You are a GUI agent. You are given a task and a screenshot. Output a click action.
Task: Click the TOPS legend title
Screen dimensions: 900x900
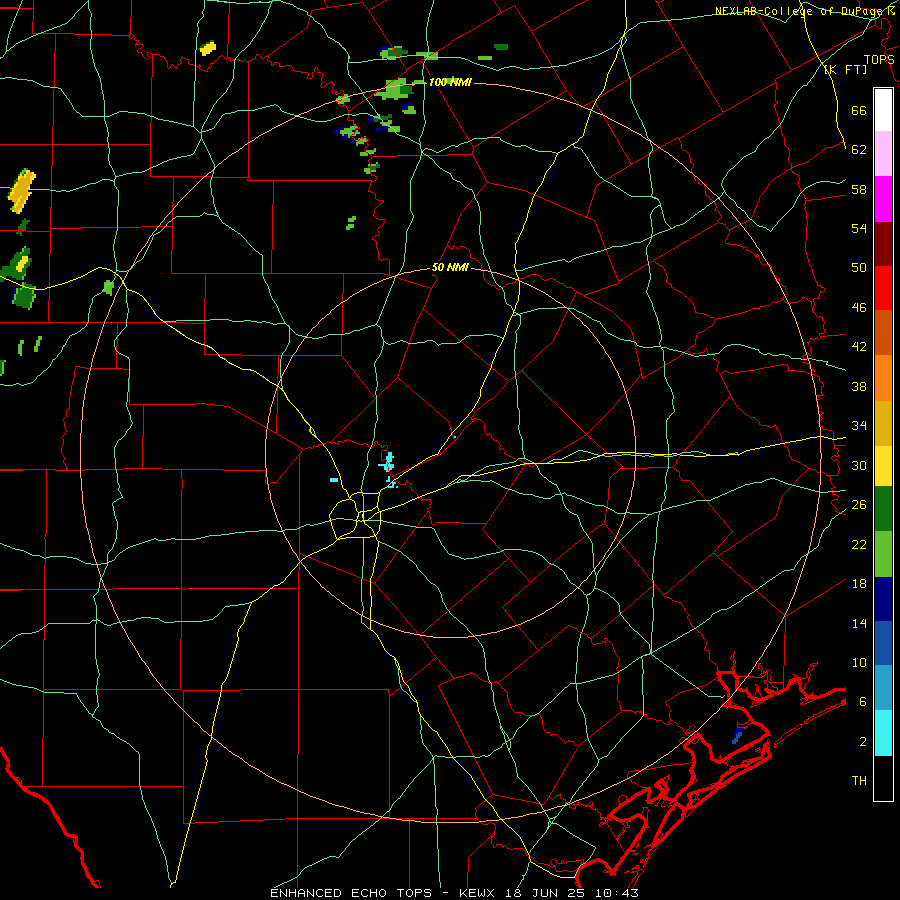click(x=879, y=60)
